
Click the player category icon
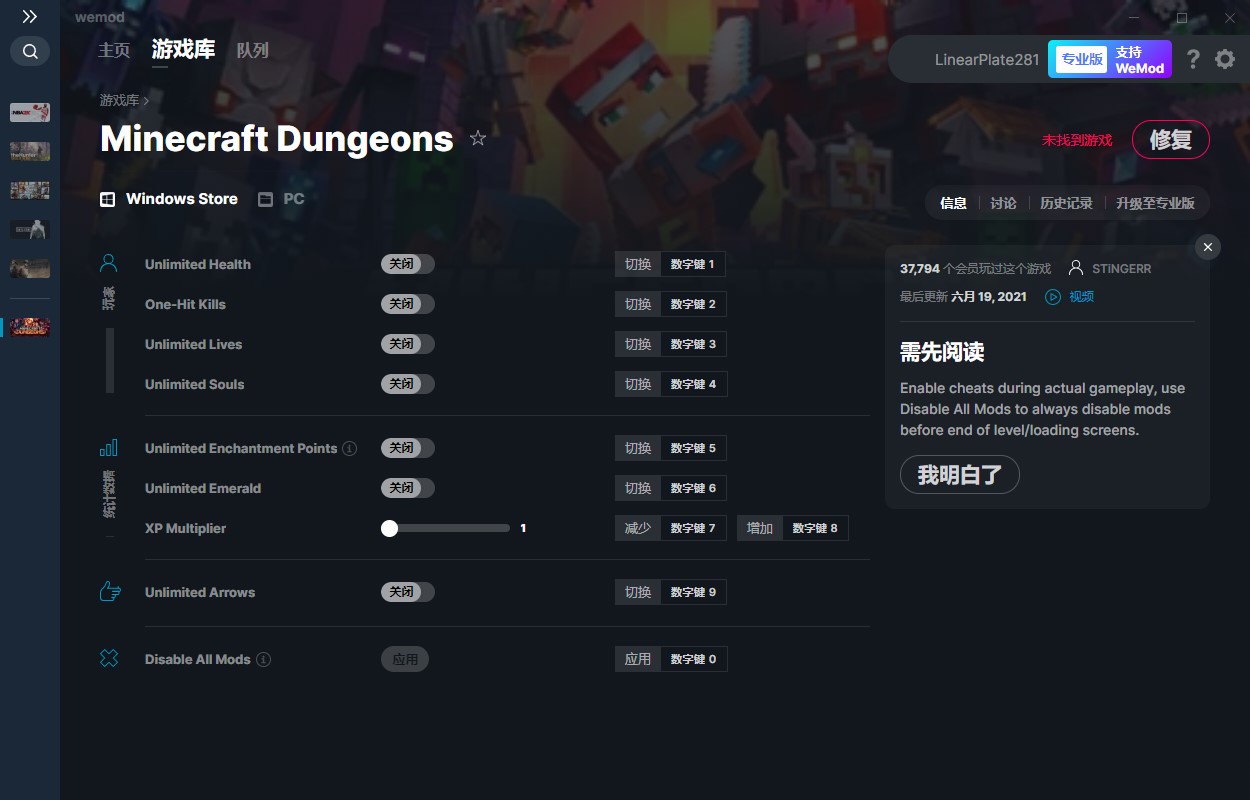pyautogui.click(x=109, y=264)
